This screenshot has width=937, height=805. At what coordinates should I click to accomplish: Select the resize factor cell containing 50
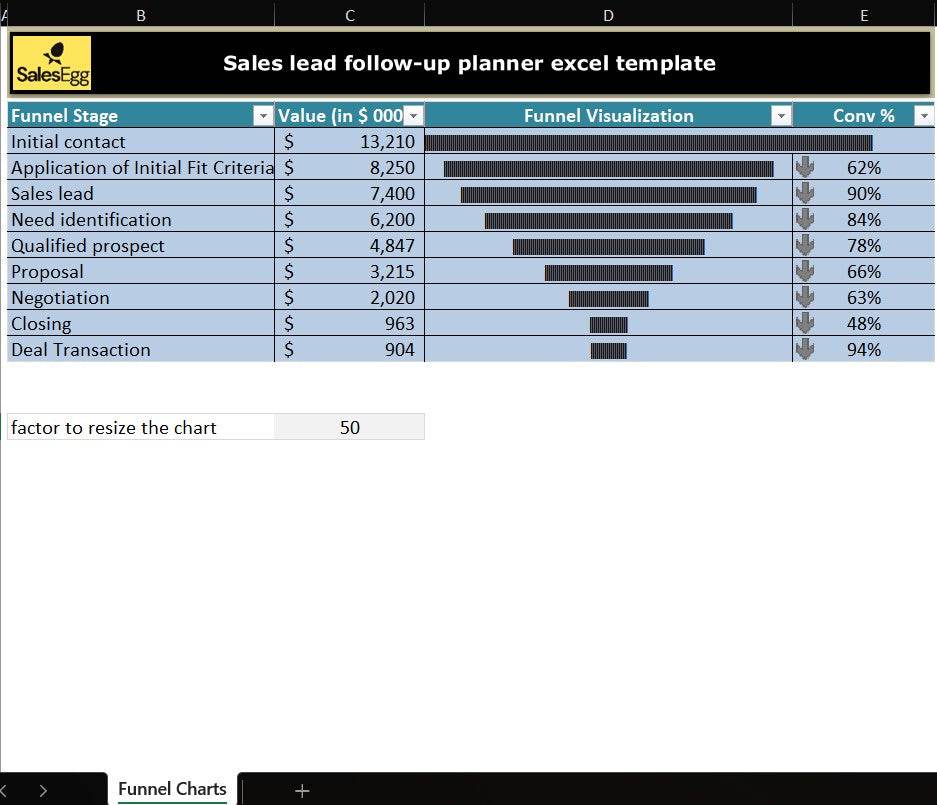(x=349, y=427)
